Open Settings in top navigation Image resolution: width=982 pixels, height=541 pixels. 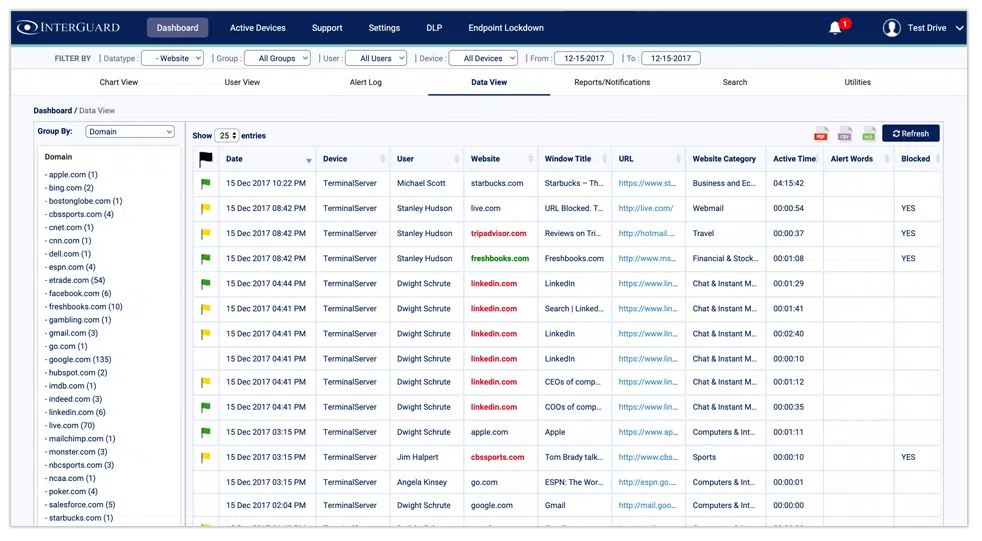click(x=384, y=28)
